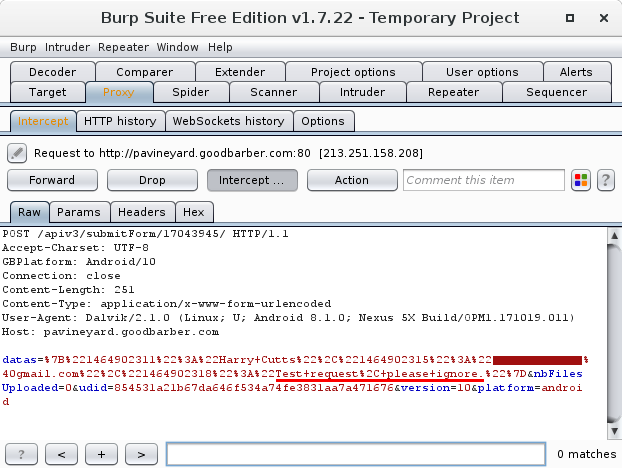This screenshot has width=622, height=468.
Task: Click the pencil edit icon beside request URL
Action: tap(17, 153)
